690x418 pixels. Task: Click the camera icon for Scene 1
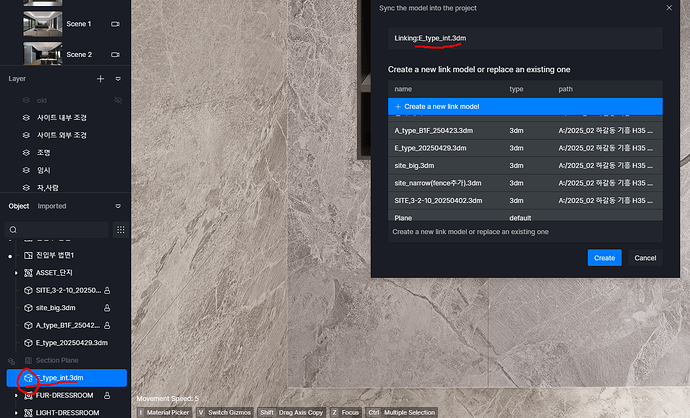pos(115,24)
